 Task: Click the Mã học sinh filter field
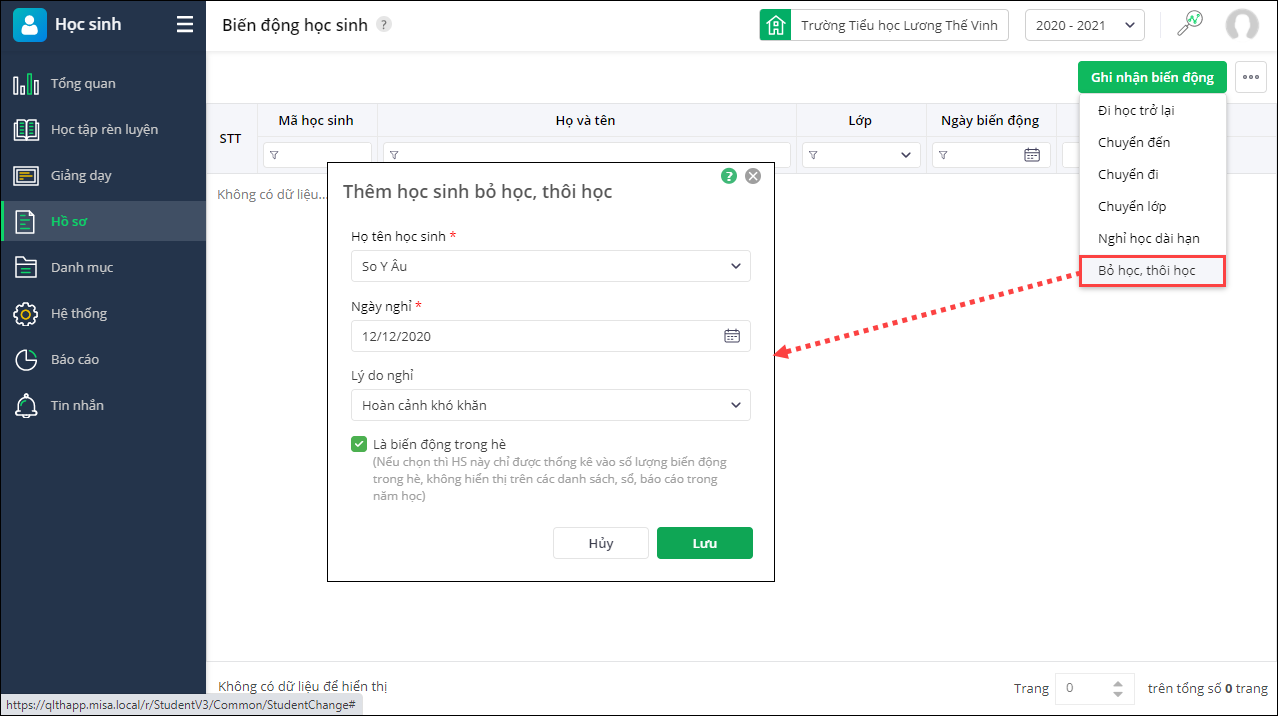pos(317,155)
